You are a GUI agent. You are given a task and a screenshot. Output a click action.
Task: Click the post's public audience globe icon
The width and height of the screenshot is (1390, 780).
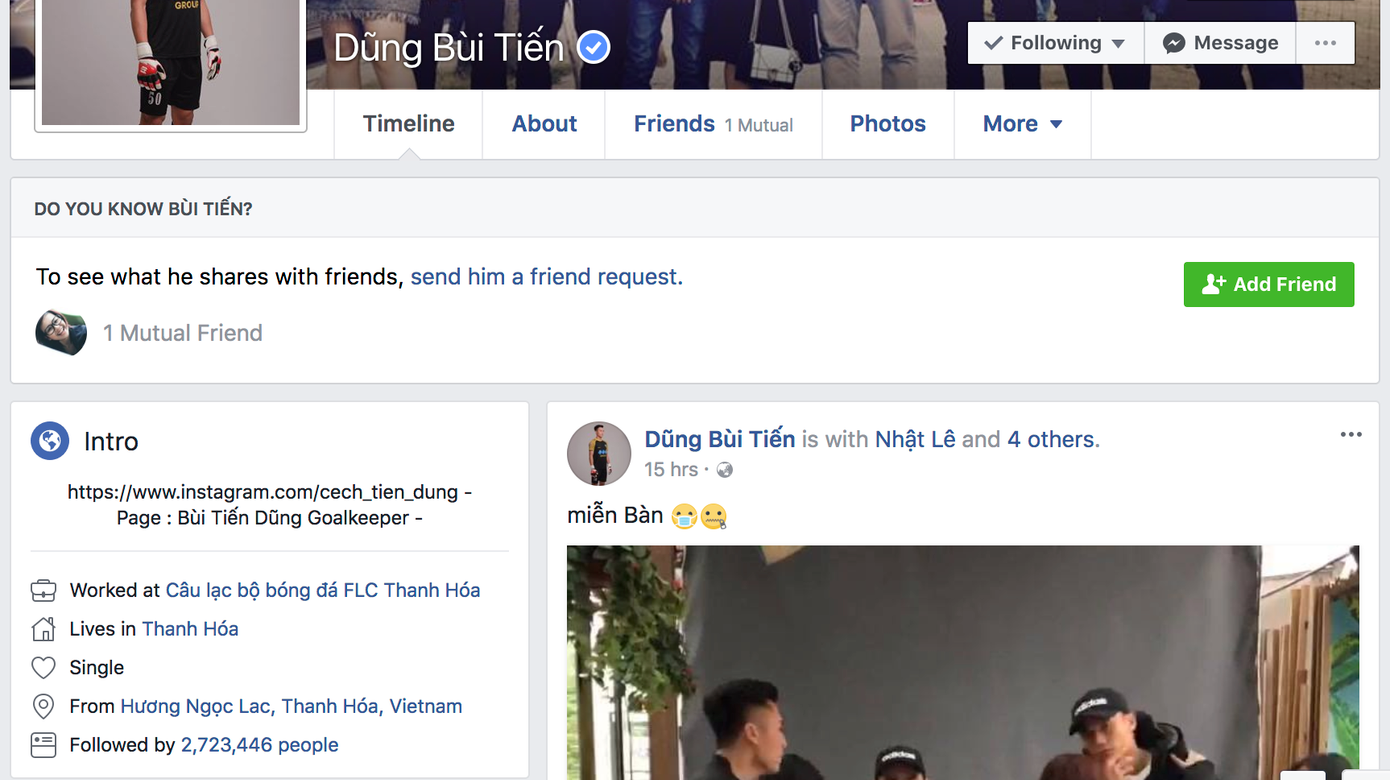click(x=725, y=470)
